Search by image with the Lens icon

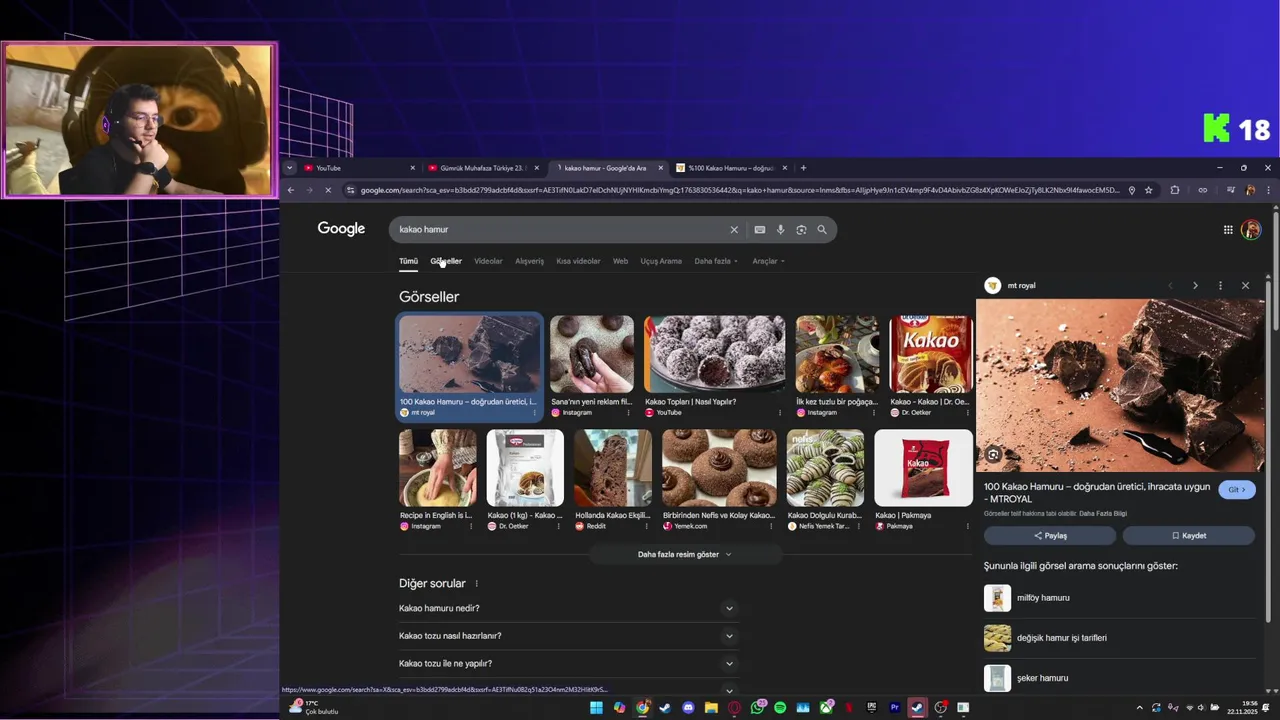[801, 230]
